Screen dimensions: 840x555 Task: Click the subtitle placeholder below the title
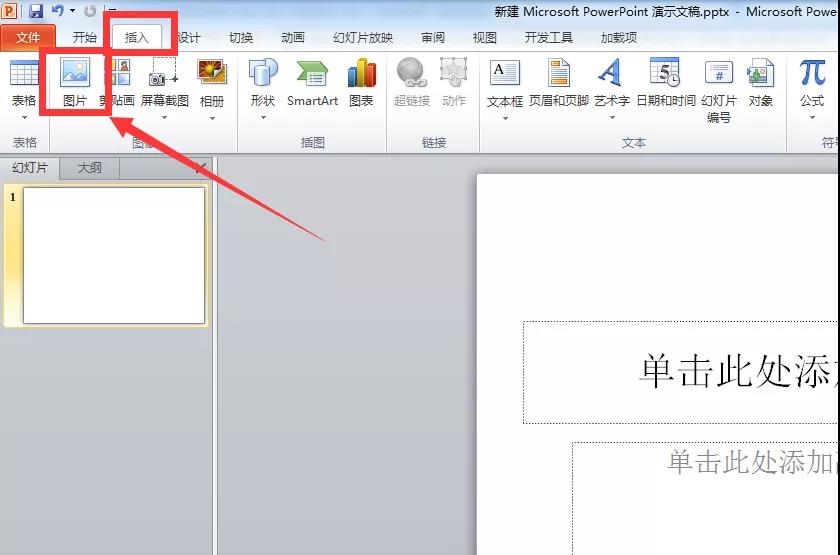coord(706,498)
